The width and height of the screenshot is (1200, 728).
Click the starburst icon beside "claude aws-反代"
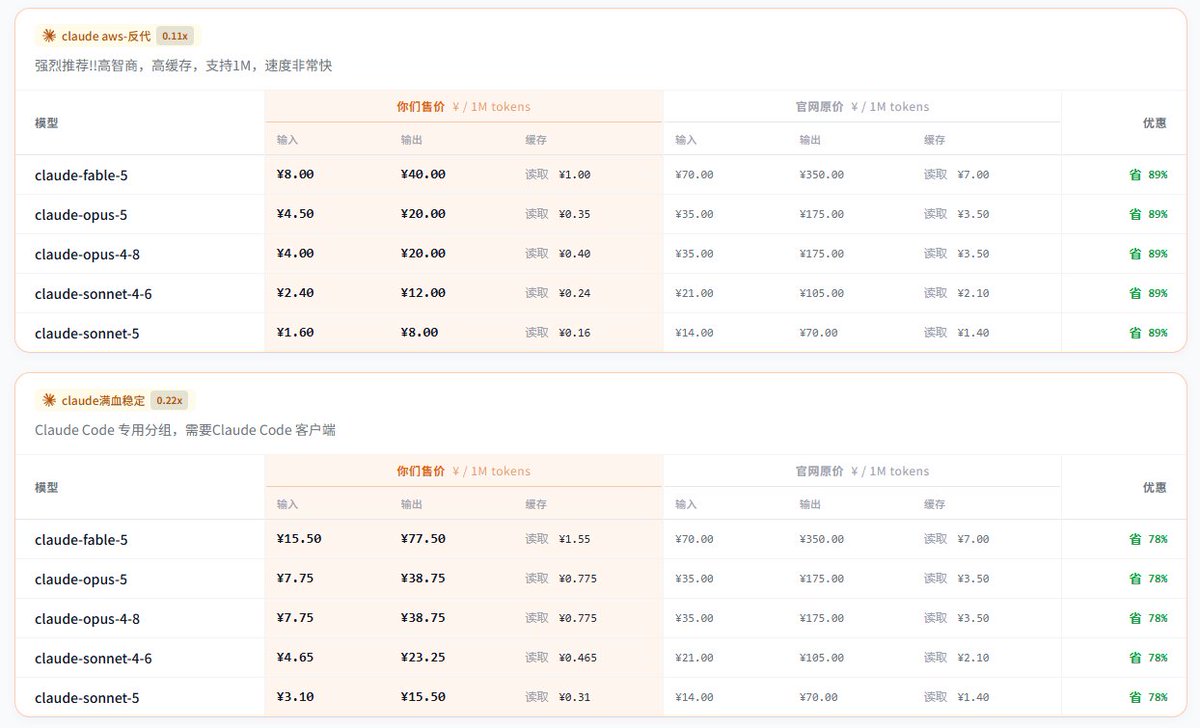[x=49, y=36]
